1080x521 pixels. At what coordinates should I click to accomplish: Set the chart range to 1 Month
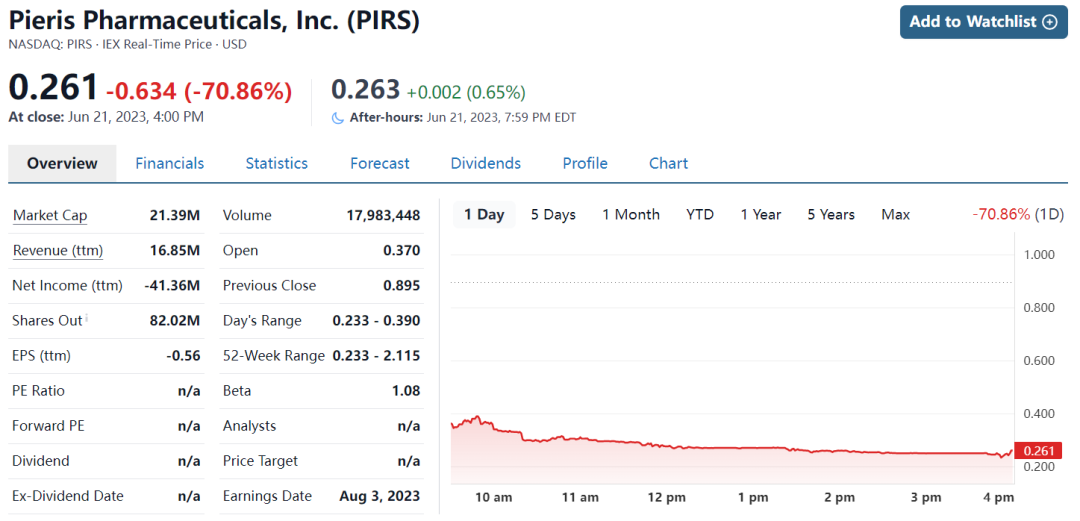(x=631, y=214)
